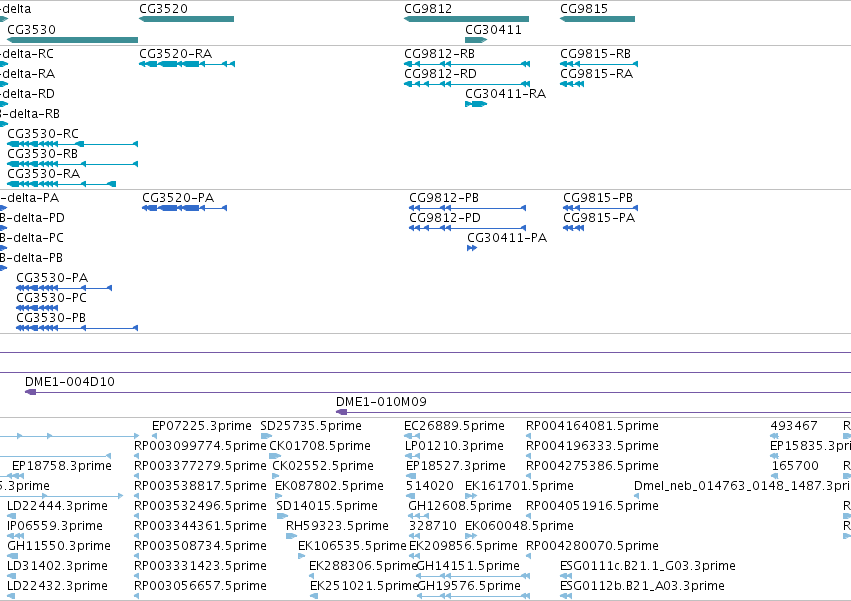Image resolution: width=851 pixels, height=601 pixels.
Task: Select EST SD25735.5prime
Action: (x=311, y=426)
